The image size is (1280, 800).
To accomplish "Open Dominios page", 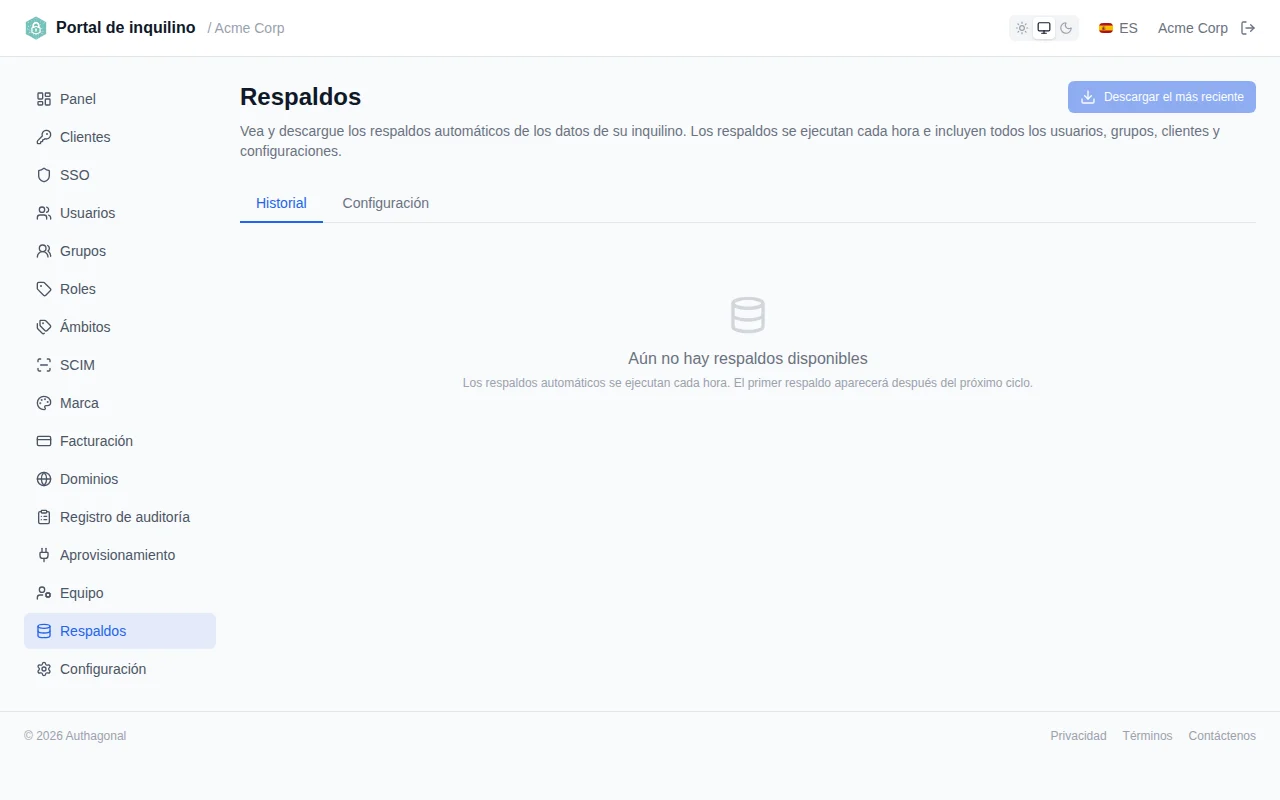I will pos(120,479).
